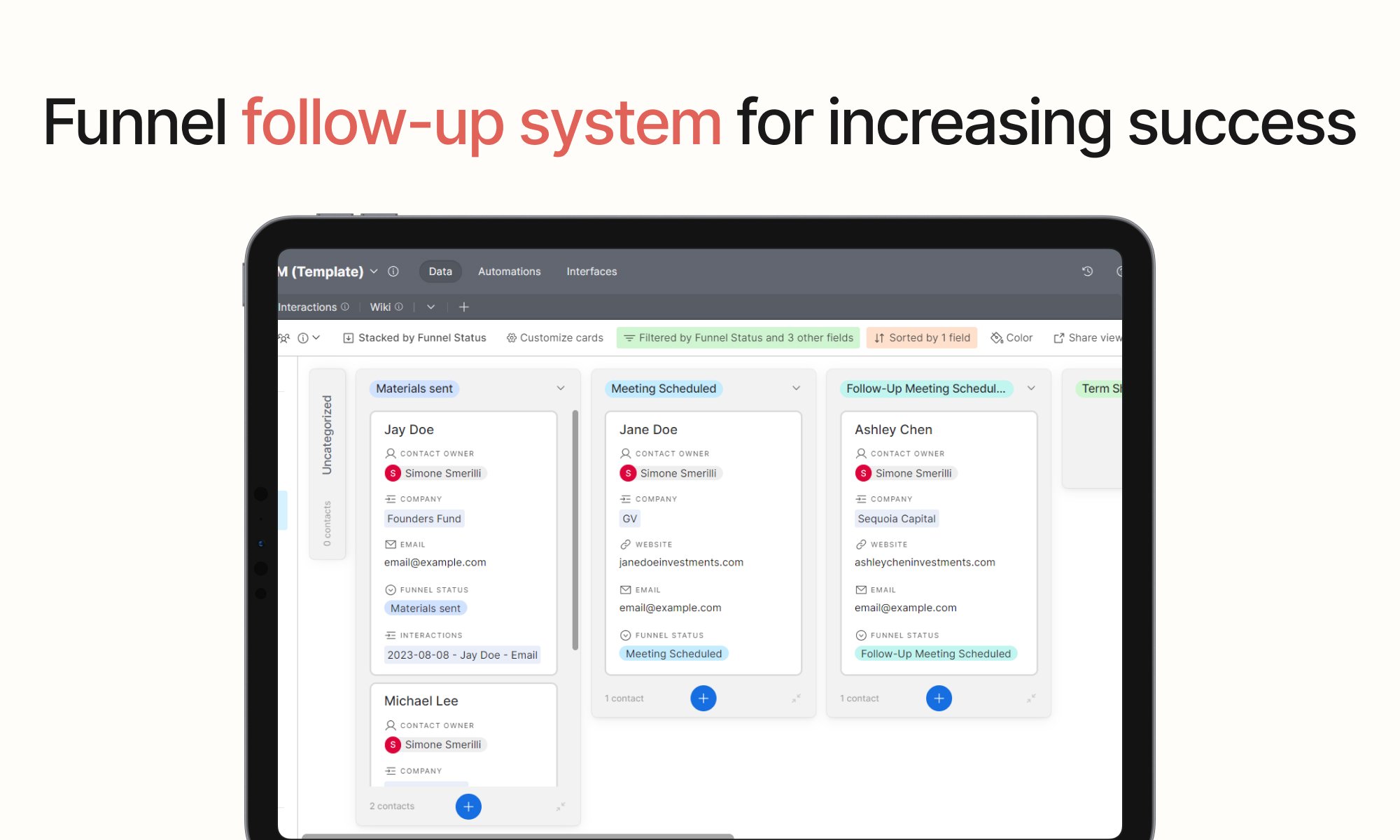The width and height of the screenshot is (1400, 840).
Task: Open the Wiki table tab
Action: pos(380,307)
